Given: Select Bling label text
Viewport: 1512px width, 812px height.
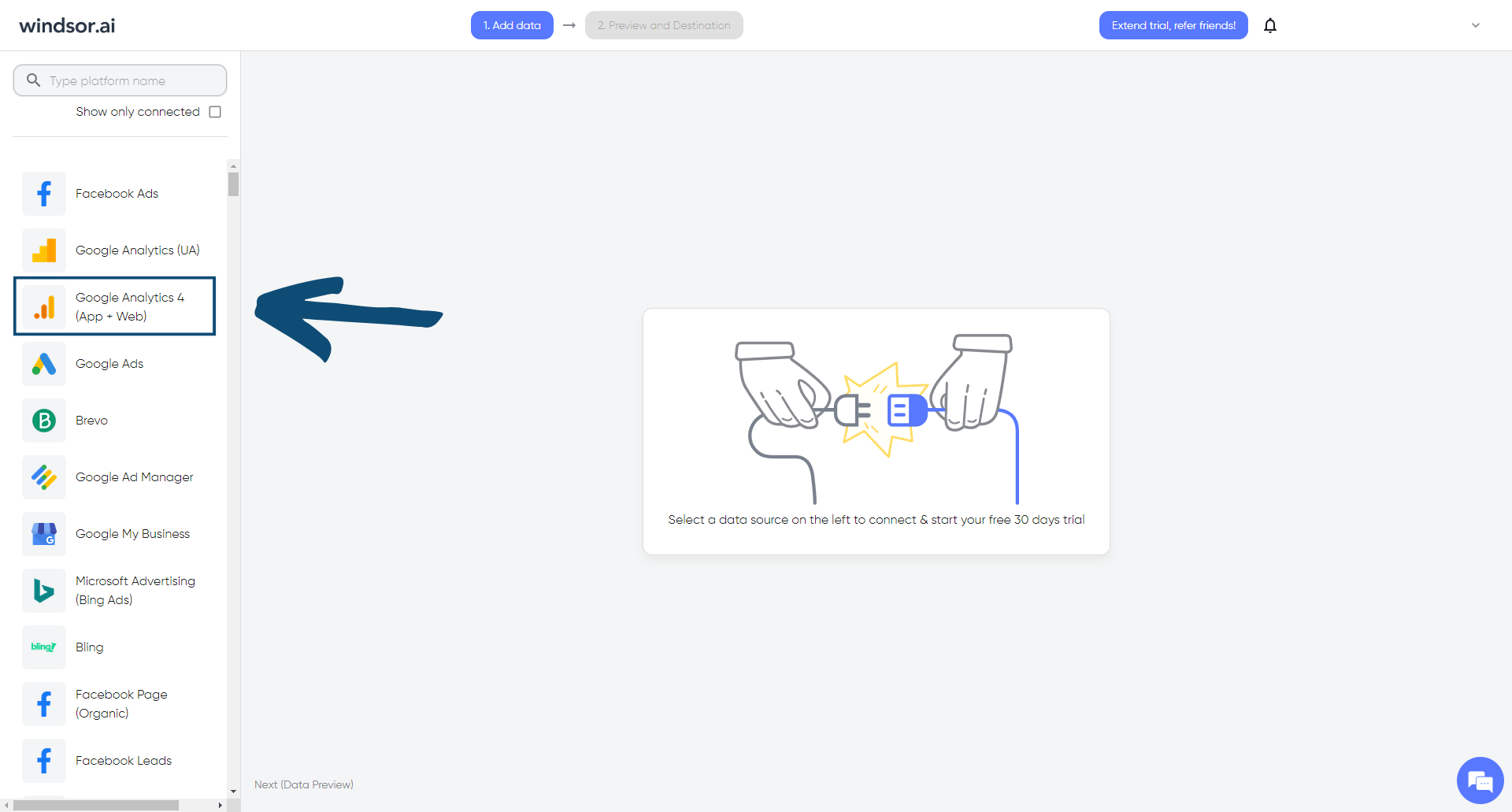Looking at the screenshot, I should [x=90, y=647].
